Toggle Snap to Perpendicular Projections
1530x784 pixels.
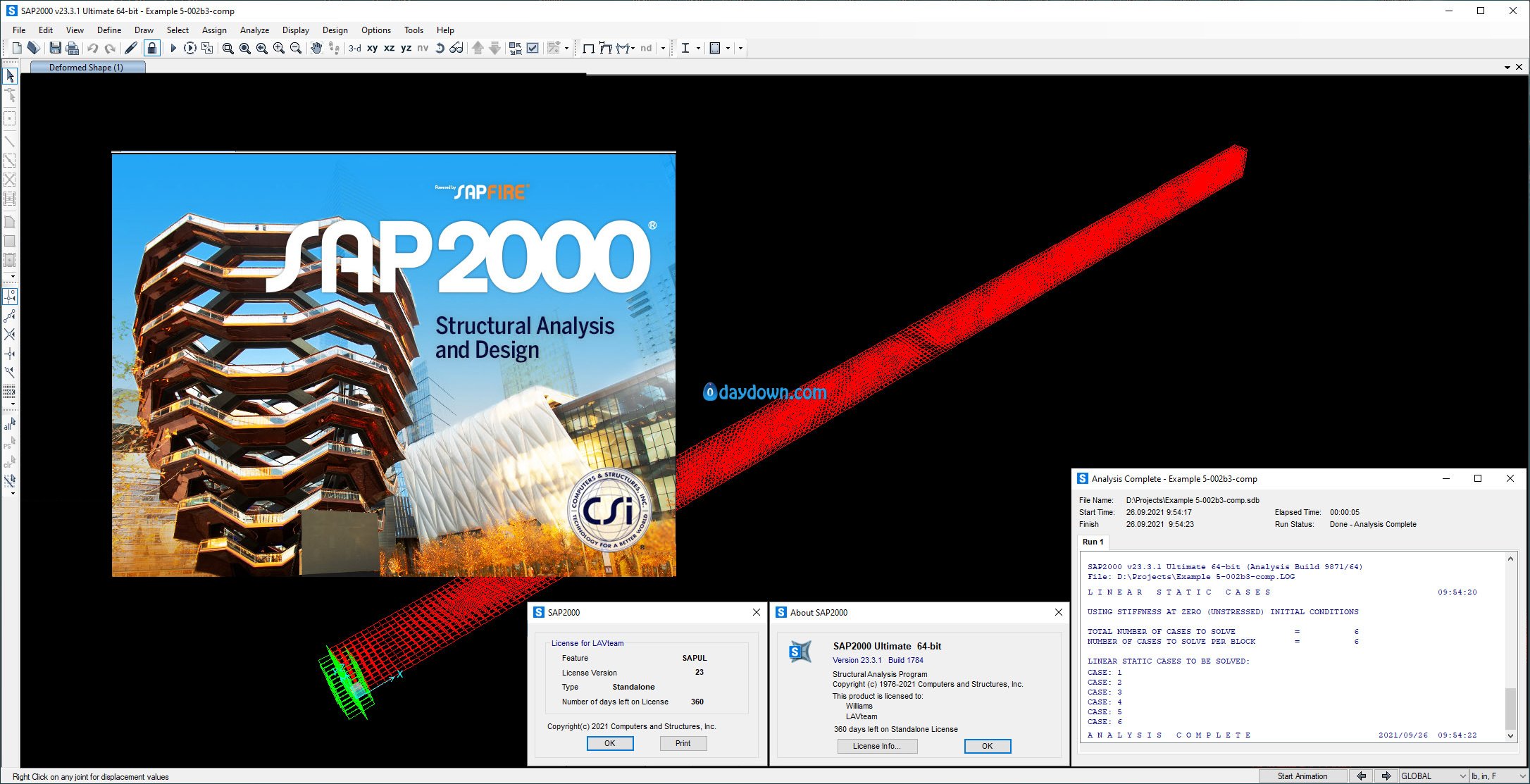click(x=10, y=354)
